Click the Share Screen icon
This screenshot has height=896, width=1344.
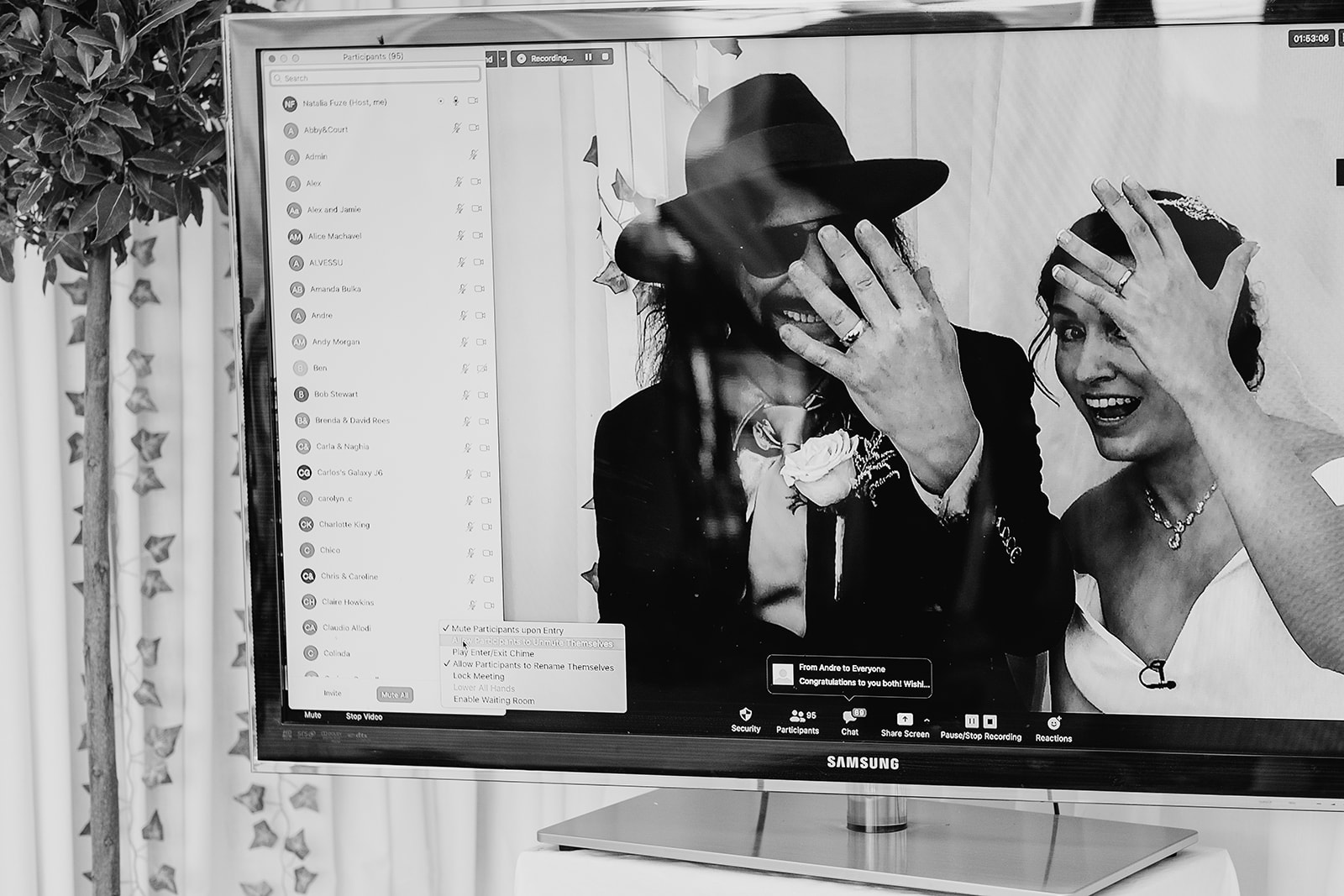pos(905,720)
